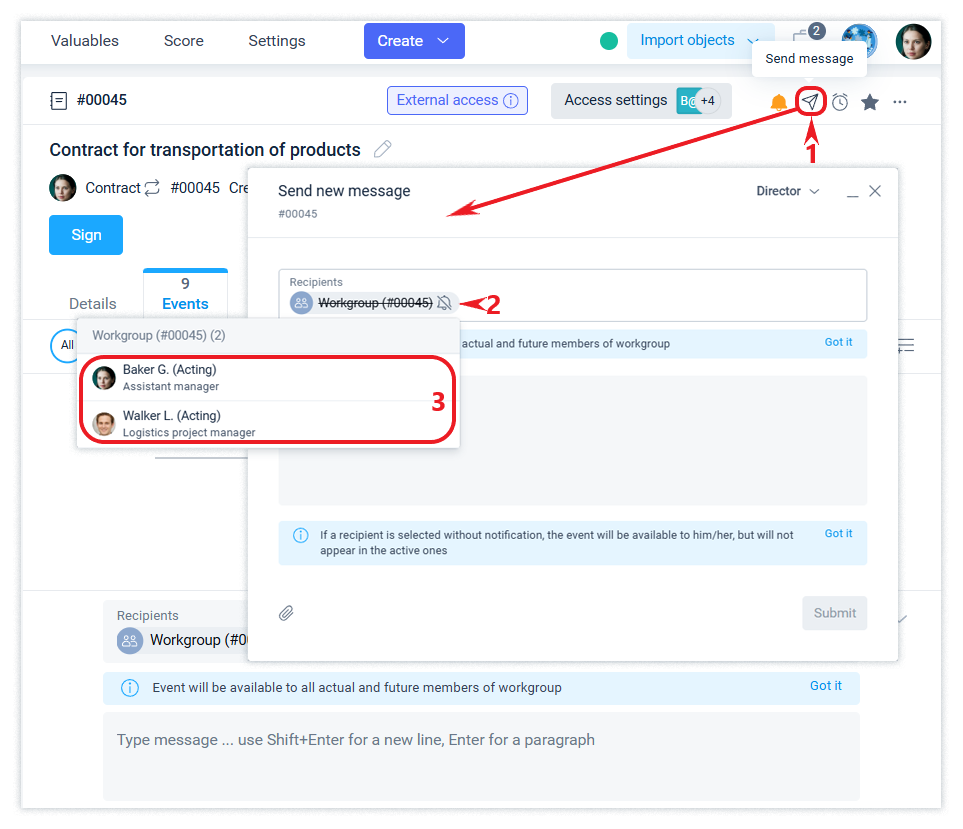Click the user profile avatar at top right

(x=912, y=41)
